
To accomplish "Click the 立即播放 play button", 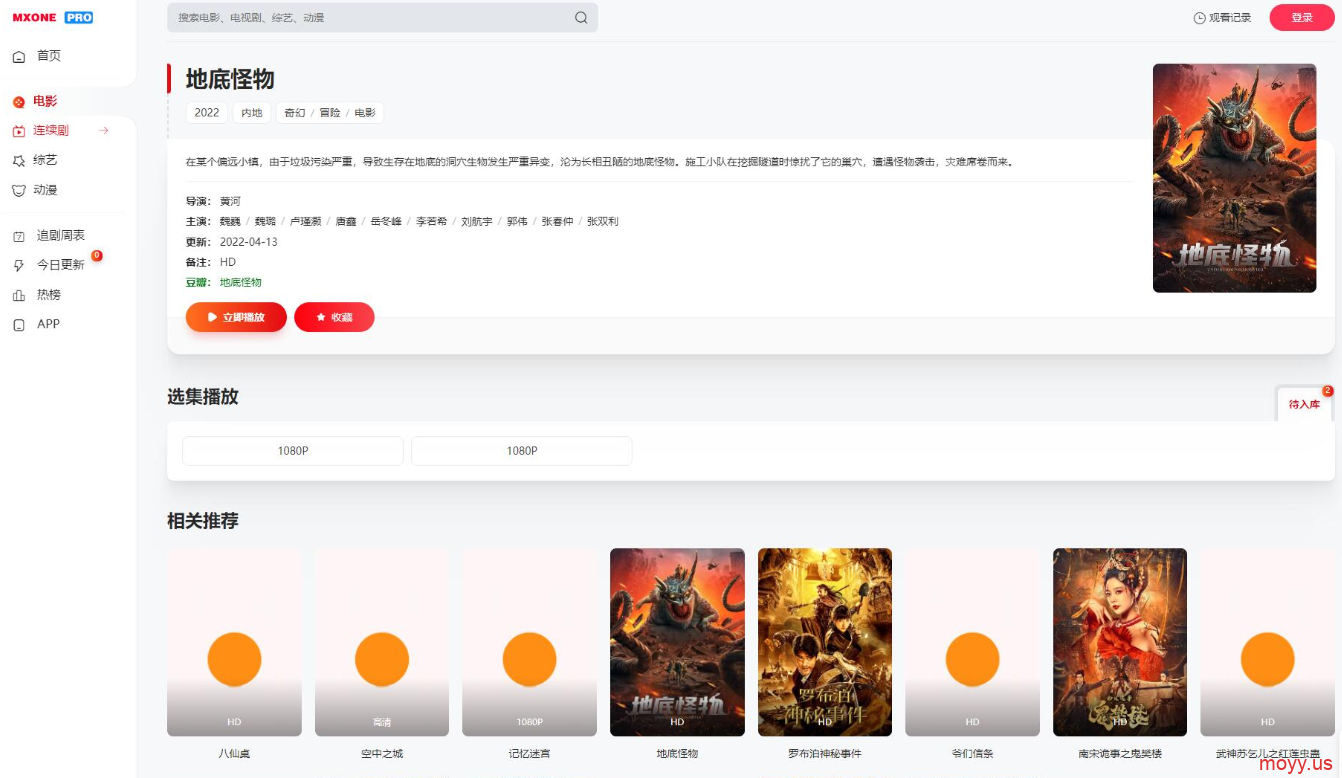I will (236, 317).
